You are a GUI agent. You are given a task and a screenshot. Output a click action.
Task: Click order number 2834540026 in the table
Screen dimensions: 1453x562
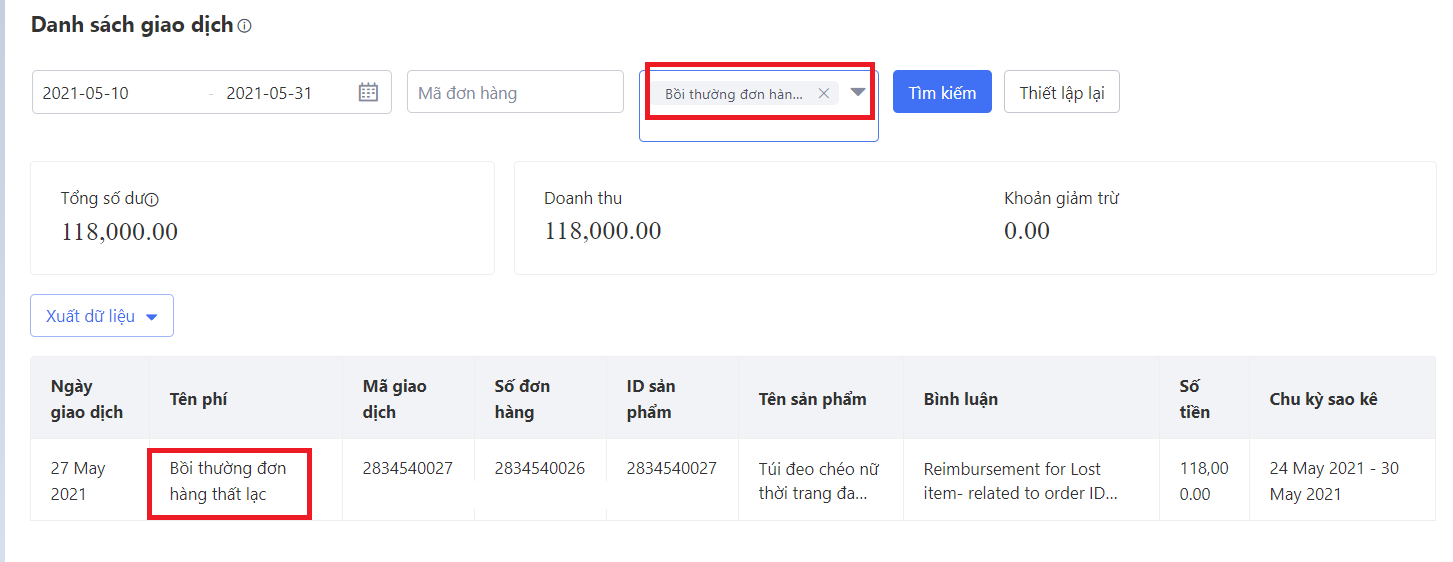point(540,468)
